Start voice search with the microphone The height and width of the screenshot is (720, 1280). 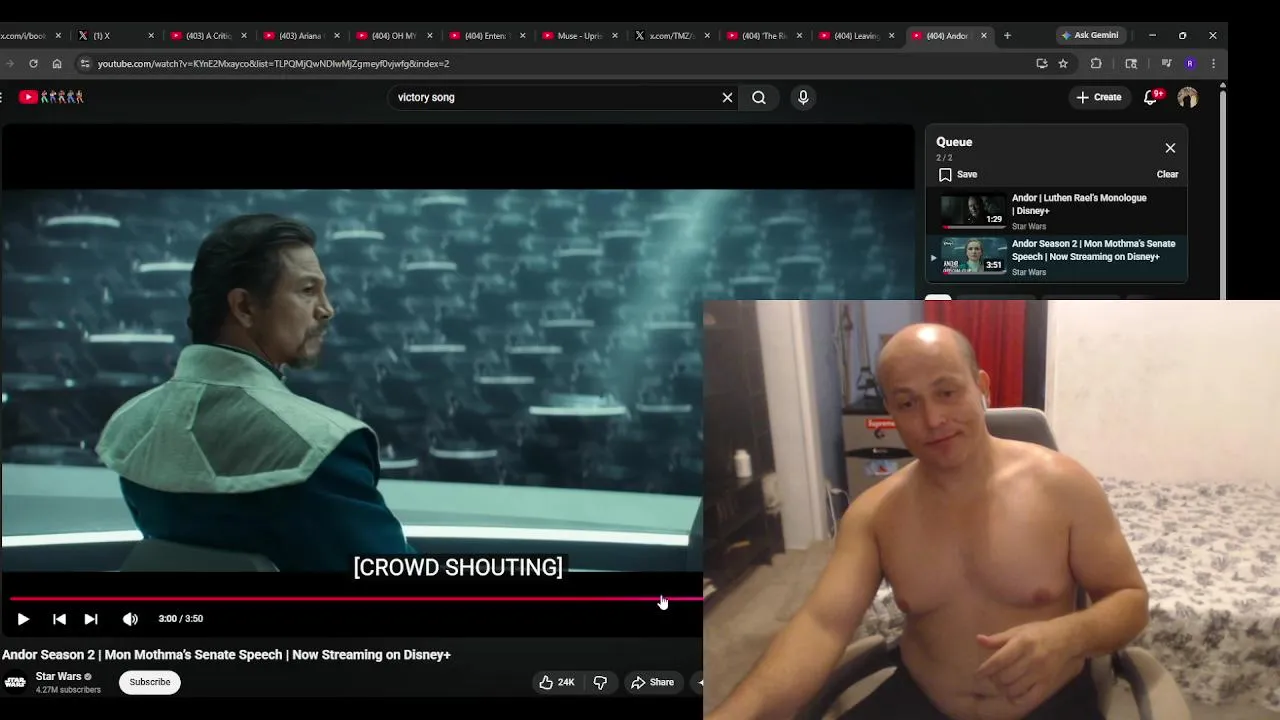[x=803, y=97]
